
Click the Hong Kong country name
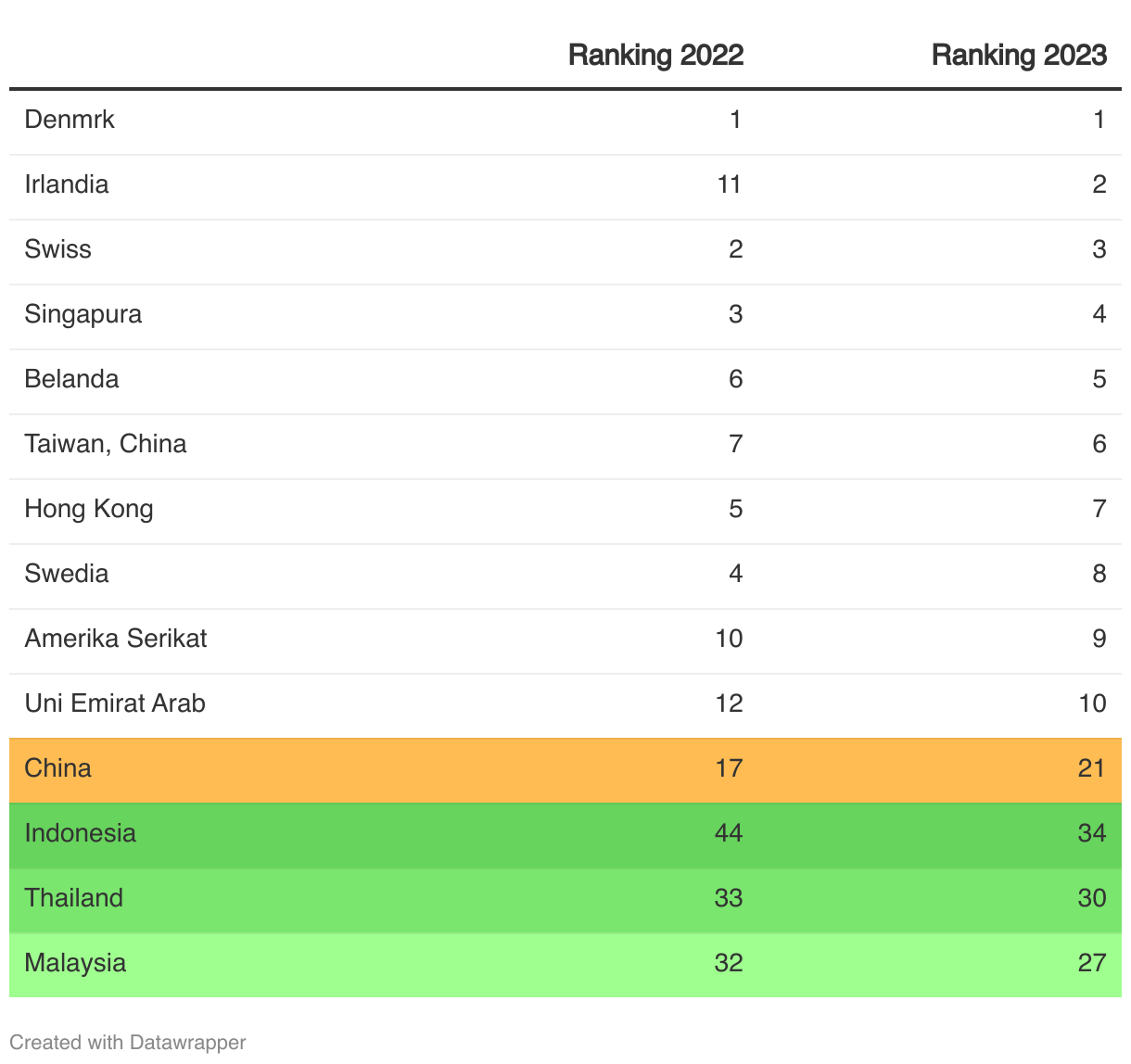(x=89, y=509)
